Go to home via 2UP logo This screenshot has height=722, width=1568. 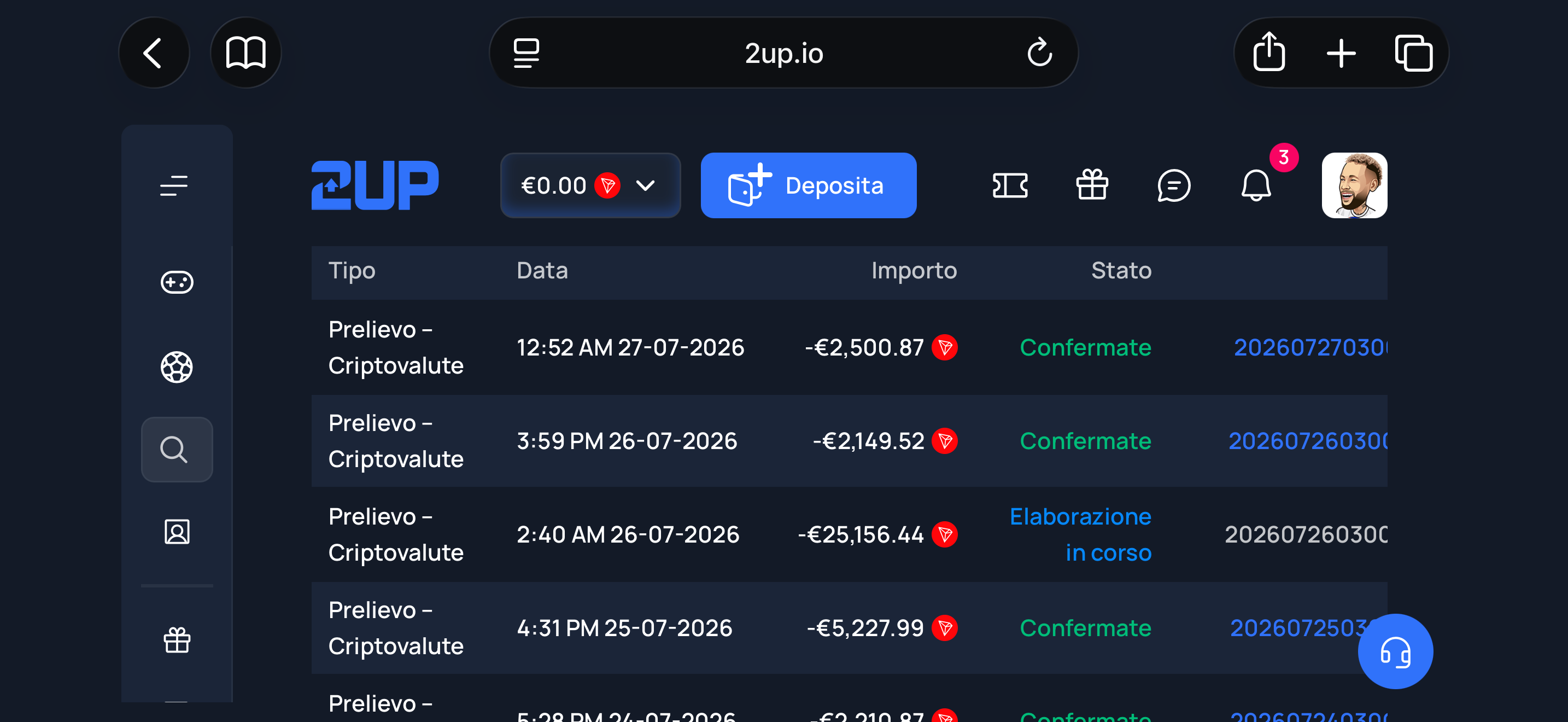click(375, 185)
